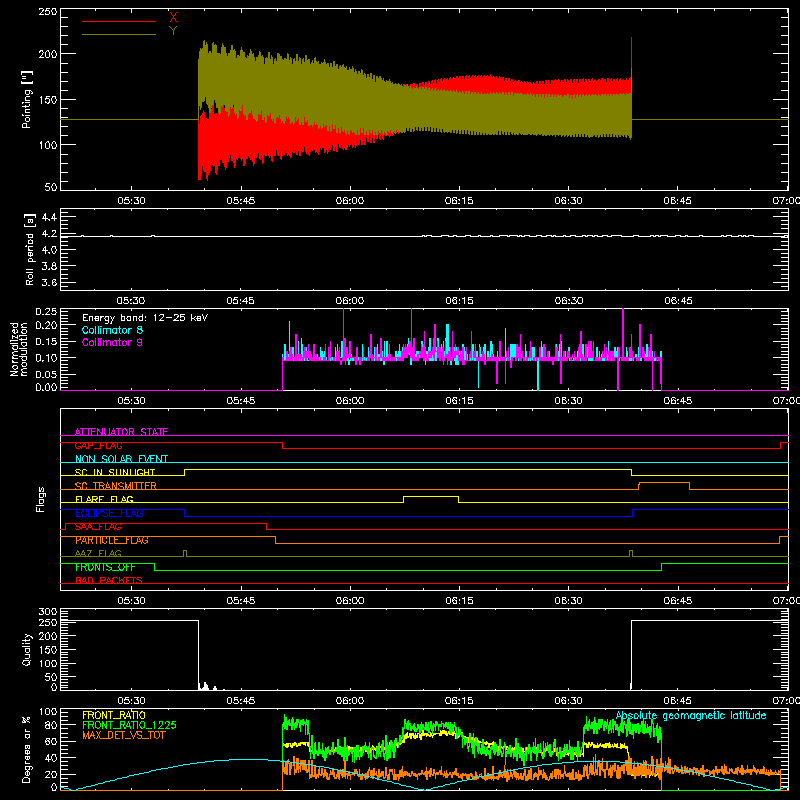
Task: Select the FRONTS_OFF flag label
Action: 105,567
